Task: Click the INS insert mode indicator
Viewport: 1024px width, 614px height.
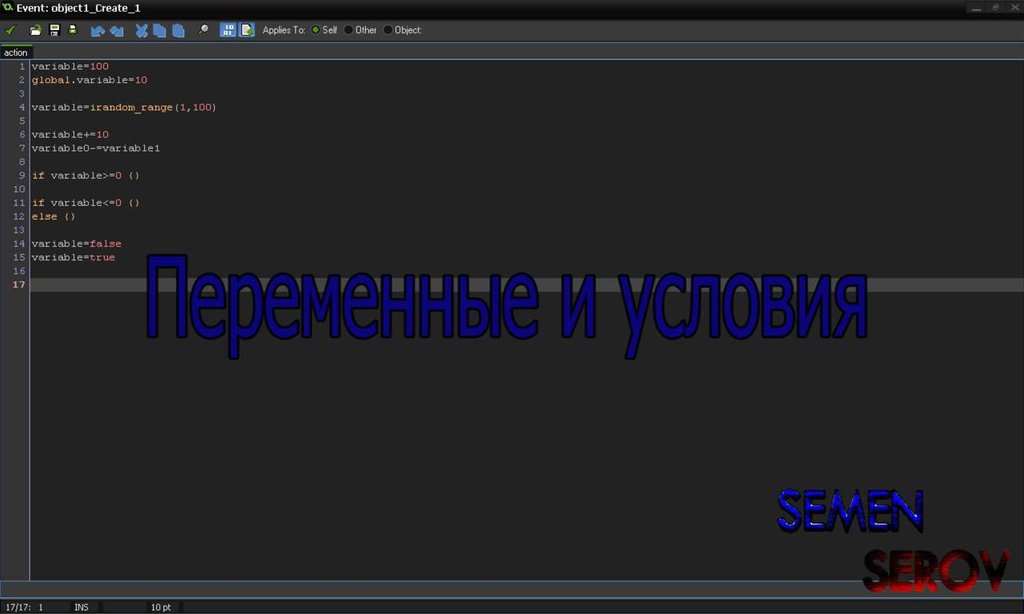Action: pos(81,607)
